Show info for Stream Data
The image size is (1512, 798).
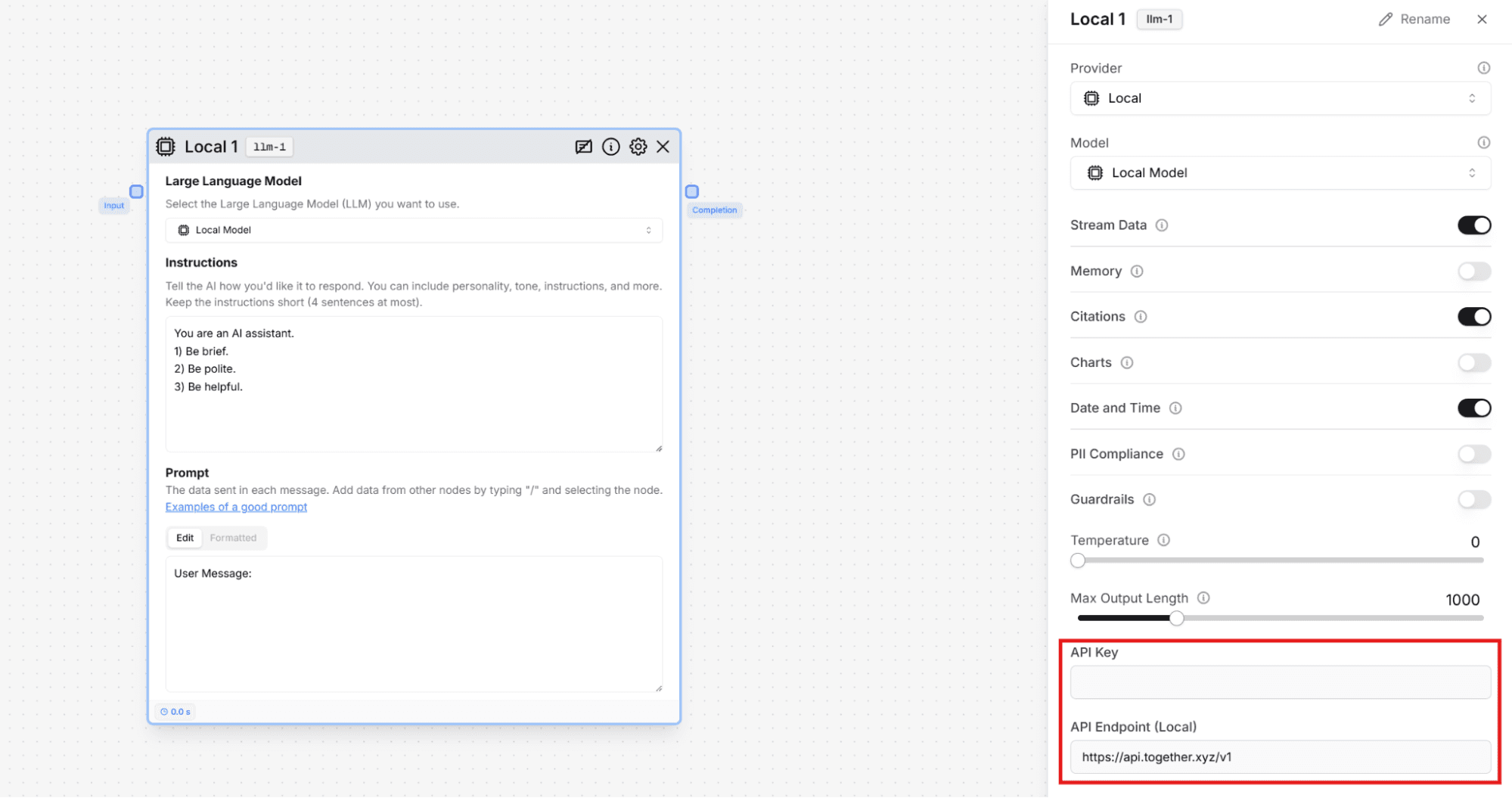[1162, 225]
